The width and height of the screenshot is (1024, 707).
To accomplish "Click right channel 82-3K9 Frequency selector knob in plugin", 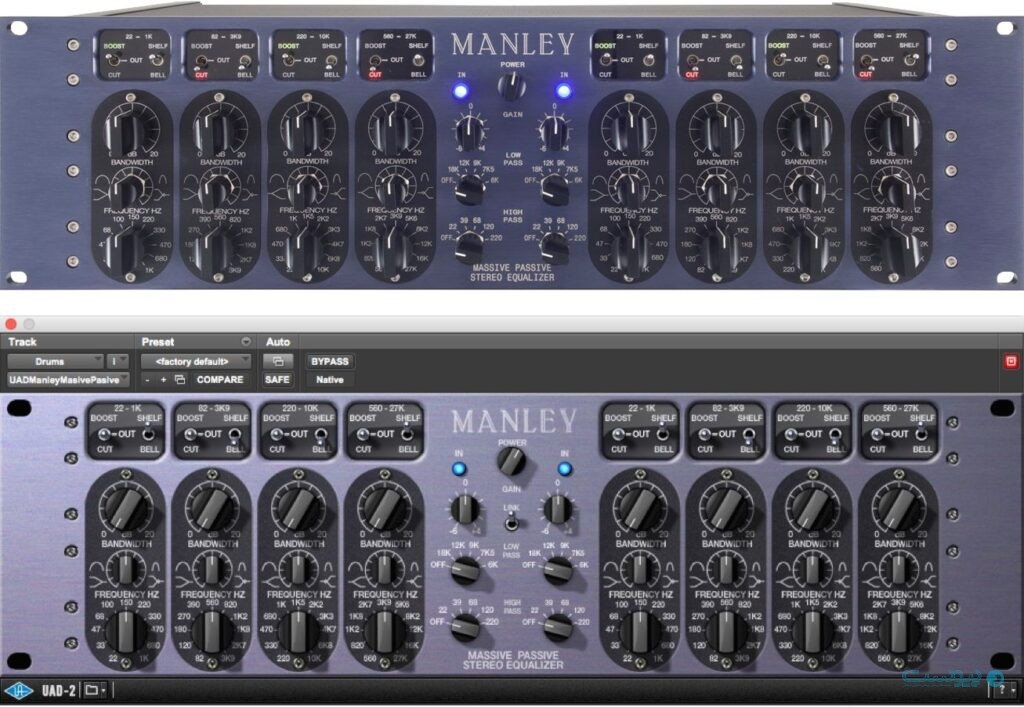I will point(726,633).
